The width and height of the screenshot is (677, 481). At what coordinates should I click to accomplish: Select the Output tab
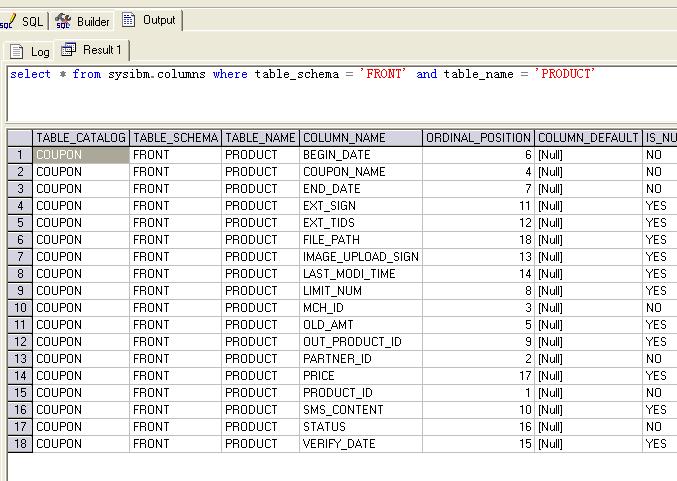click(149, 19)
